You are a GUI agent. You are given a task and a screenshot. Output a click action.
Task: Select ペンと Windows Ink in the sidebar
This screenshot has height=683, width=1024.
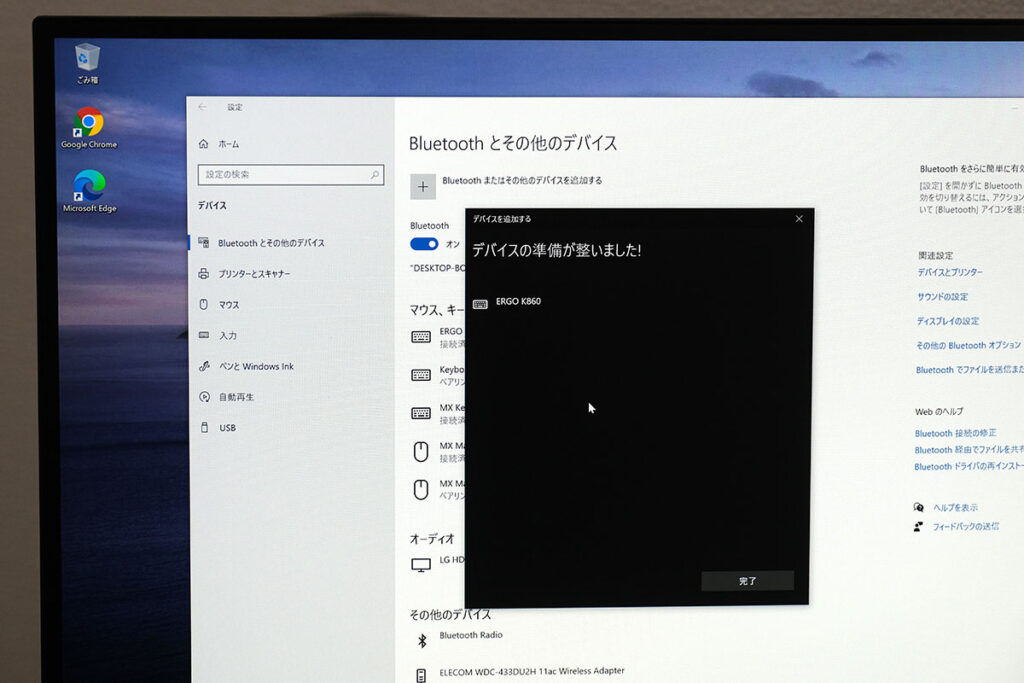coord(256,366)
